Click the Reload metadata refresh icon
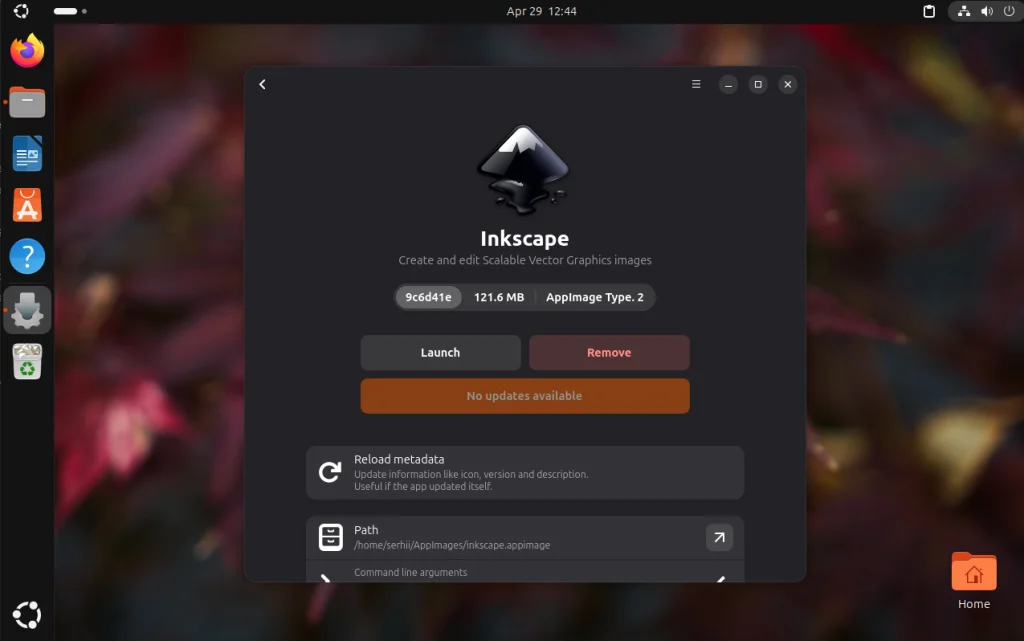This screenshot has width=1024, height=641. pos(330,472)
